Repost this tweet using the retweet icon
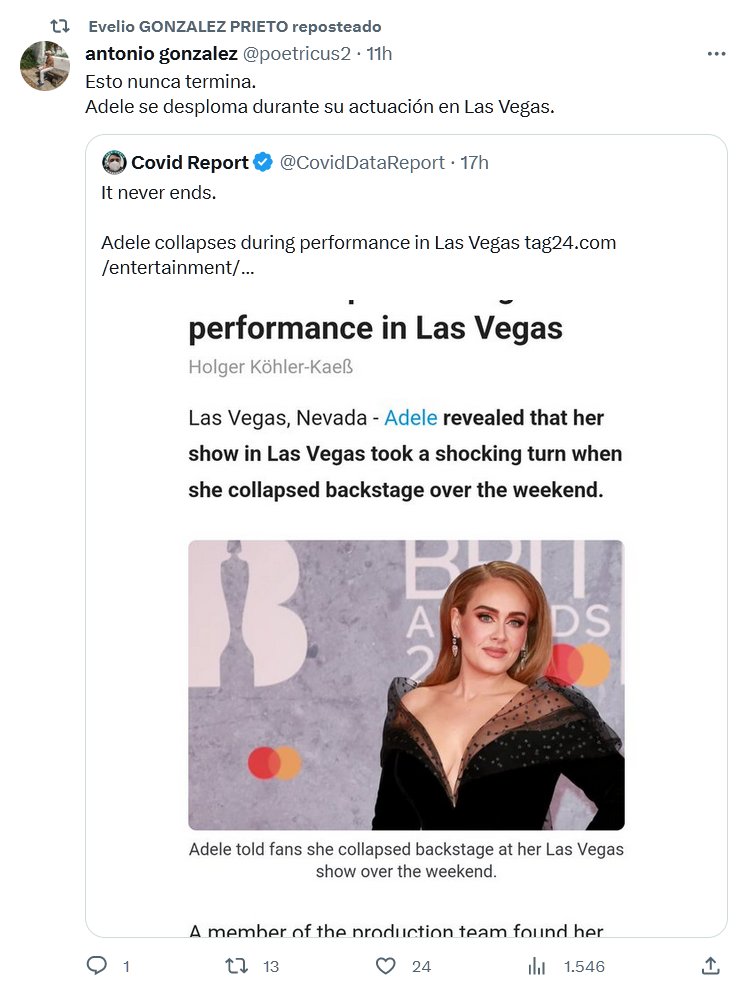 click(236, 965)
